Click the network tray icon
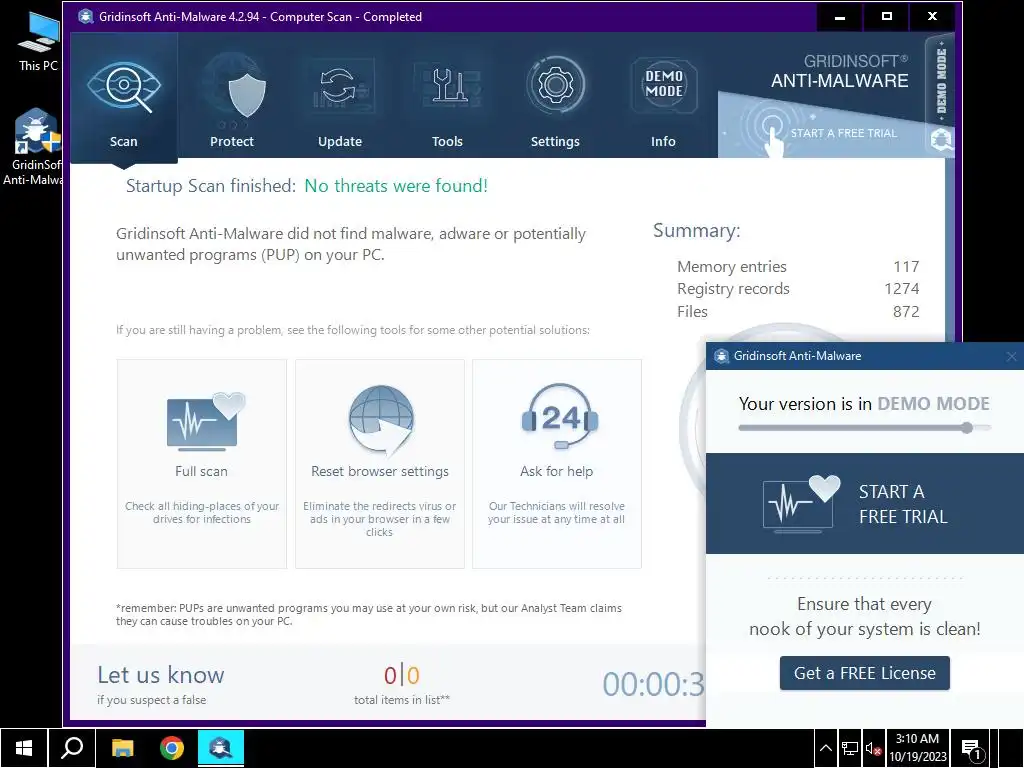The image size is (1024, 768). (x=850, y=748)
